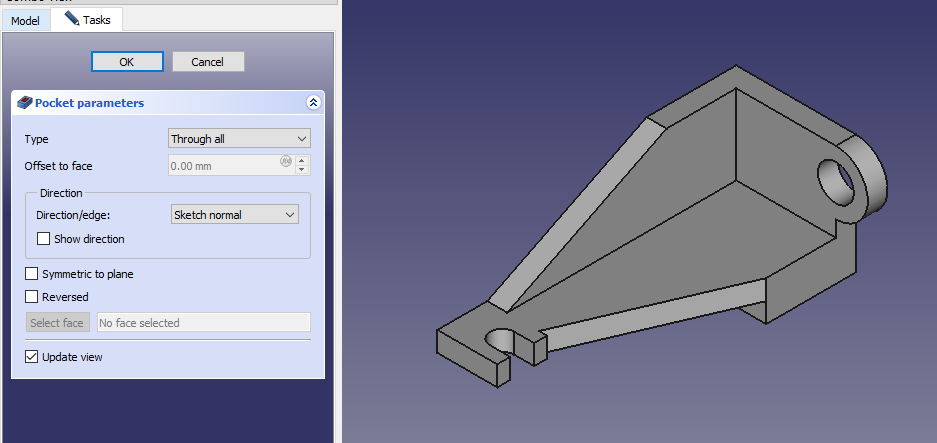Increase the Offset to face value

click(x=302, y=161)
